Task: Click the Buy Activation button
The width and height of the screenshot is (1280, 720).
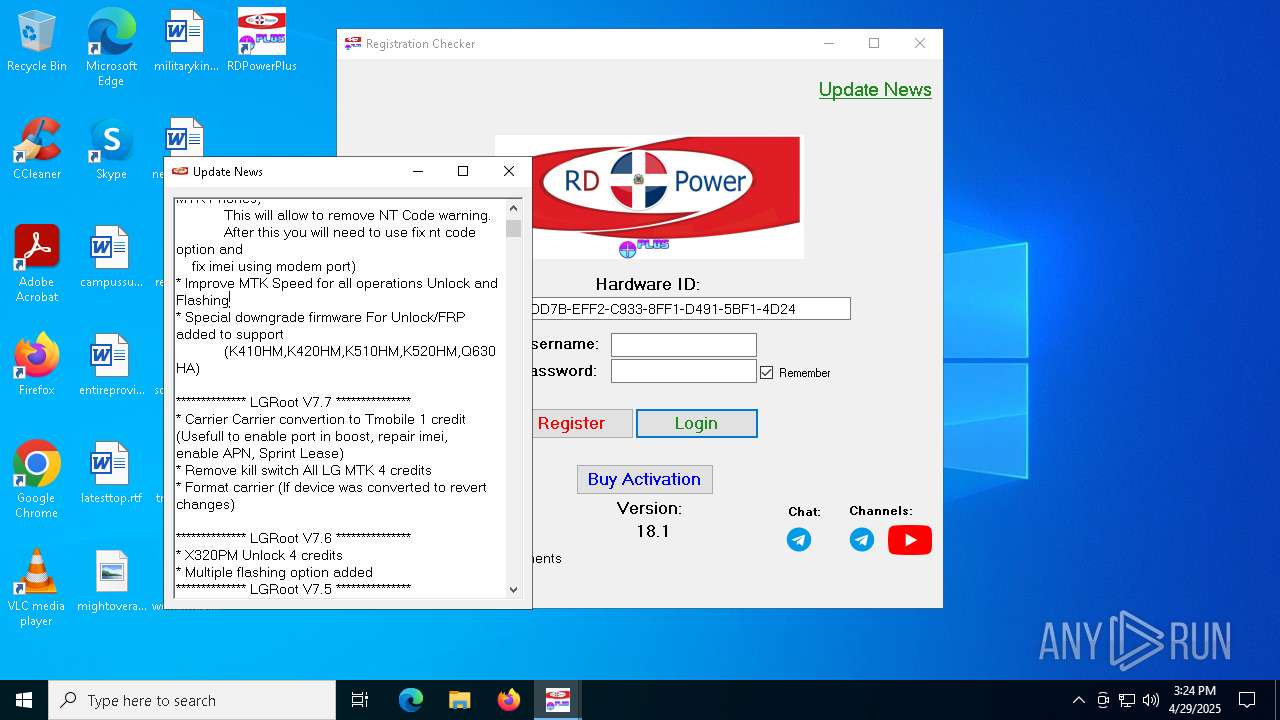Action: [644, 479]
